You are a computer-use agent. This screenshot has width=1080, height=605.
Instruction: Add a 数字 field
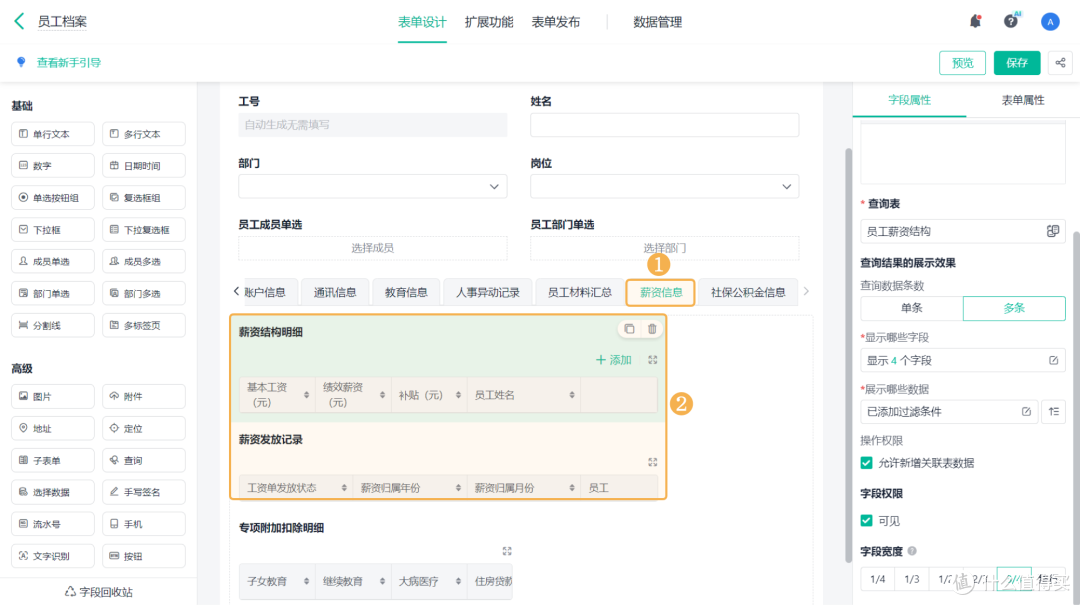(53, 165)
